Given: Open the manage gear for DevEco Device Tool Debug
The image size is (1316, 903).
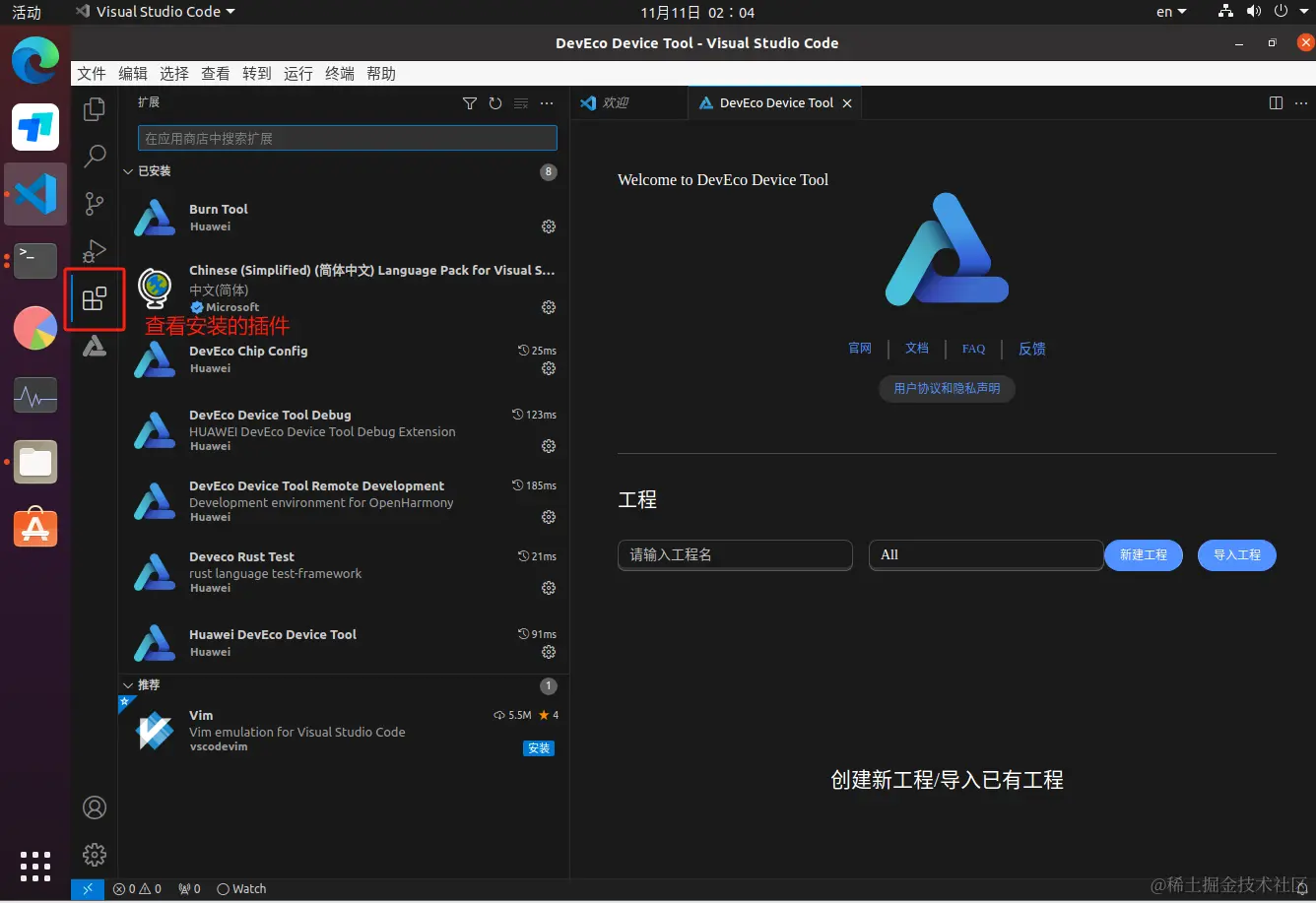Looking at the screenshot, I should (549, 446).
